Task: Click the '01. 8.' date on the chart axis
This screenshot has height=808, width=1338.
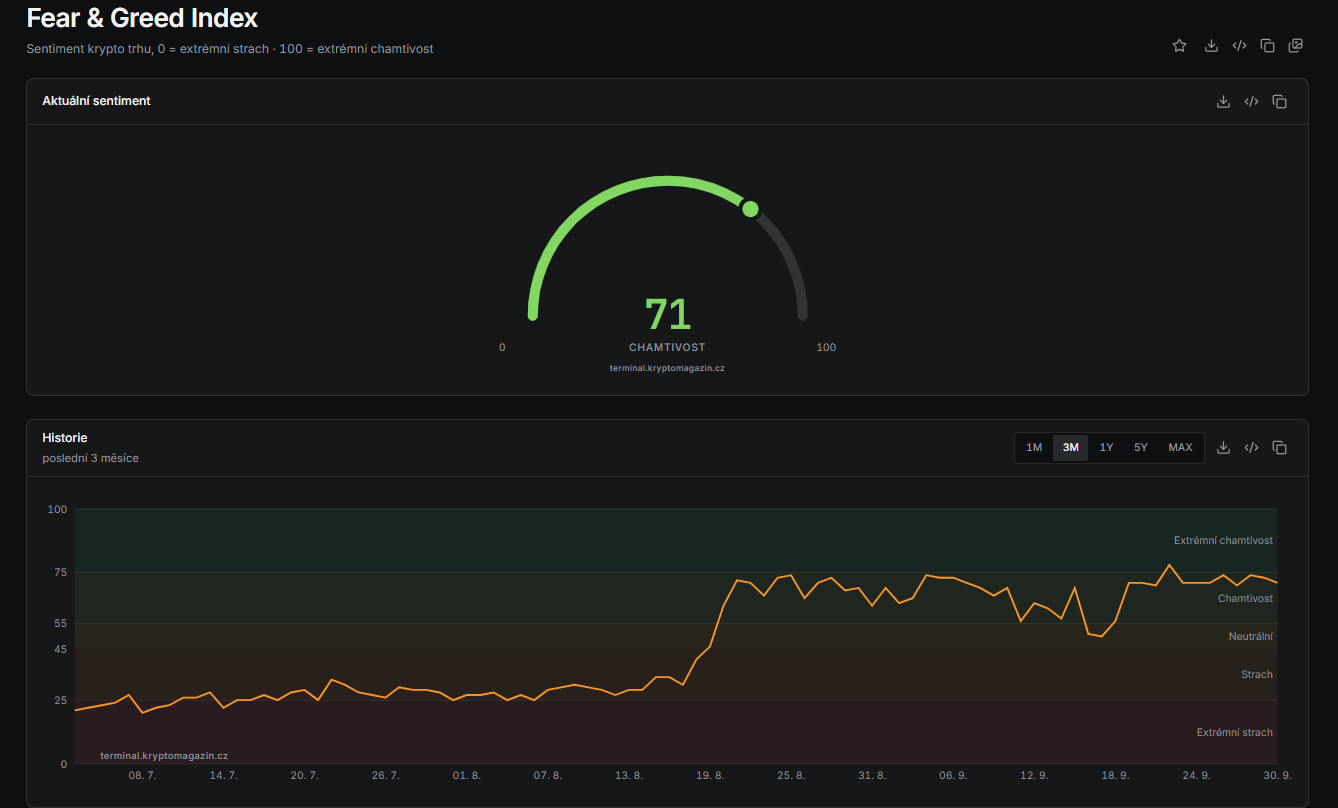Action: tap(466, 775)
